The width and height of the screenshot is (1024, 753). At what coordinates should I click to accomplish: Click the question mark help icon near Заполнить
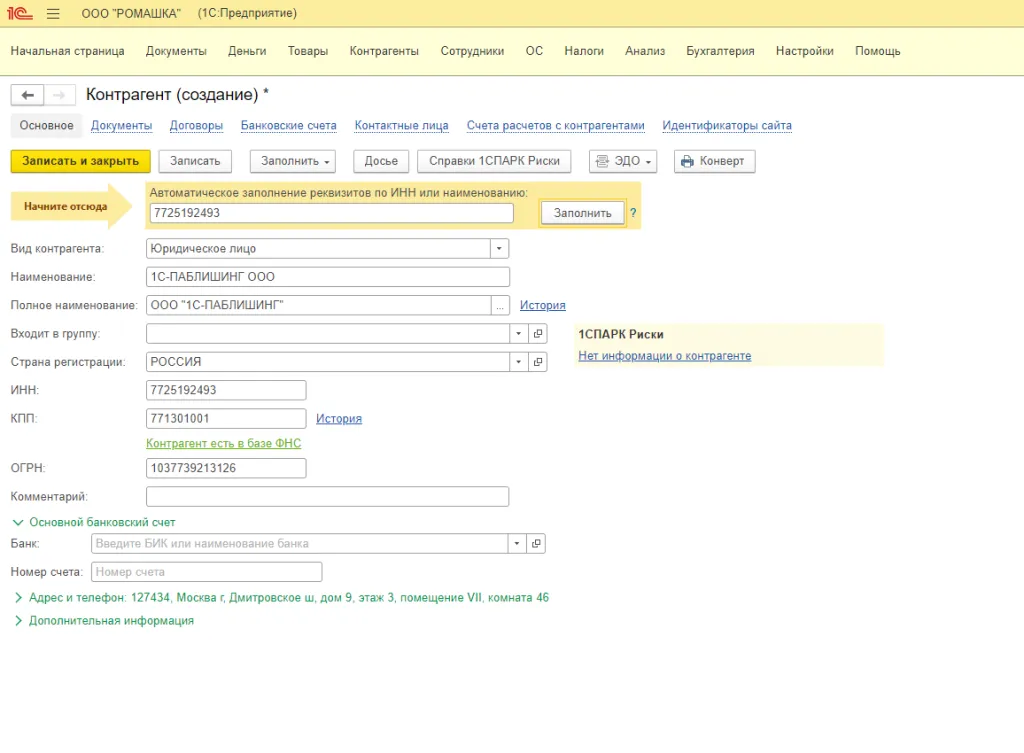tap(633, 212)
